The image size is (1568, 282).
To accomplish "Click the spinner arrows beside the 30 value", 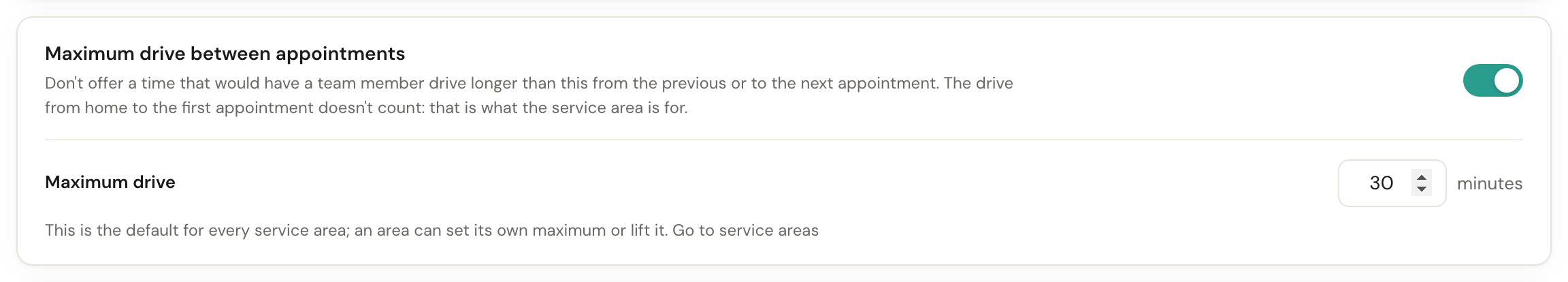I will 1422,183.
